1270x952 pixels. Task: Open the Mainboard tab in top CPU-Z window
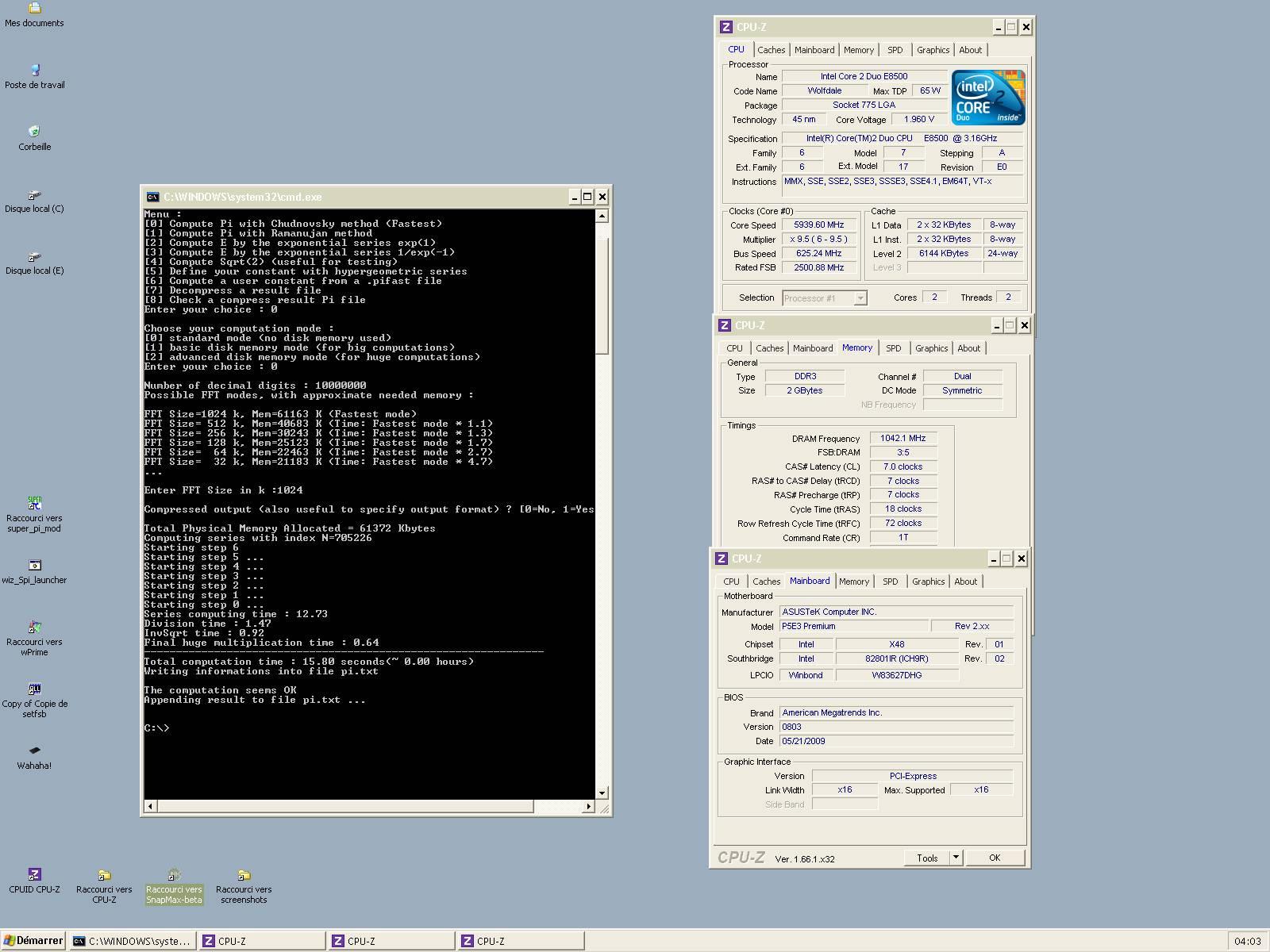[x=814, y=50]
